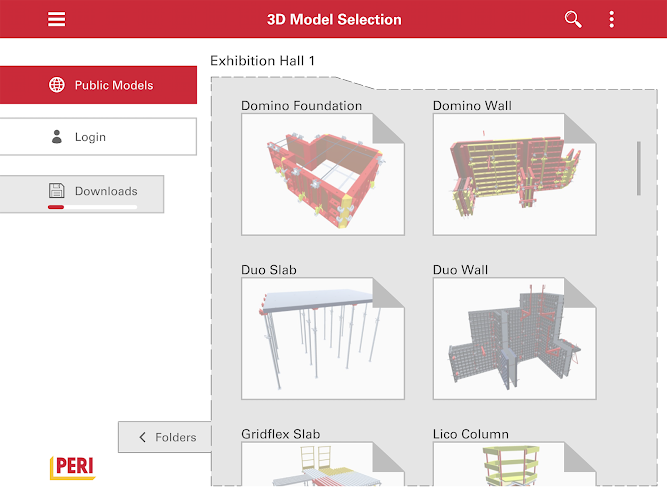This screenshot has height=500, width=667.
Task: Open the Duo Wall model thumbnail
Action: coord(515,338)
